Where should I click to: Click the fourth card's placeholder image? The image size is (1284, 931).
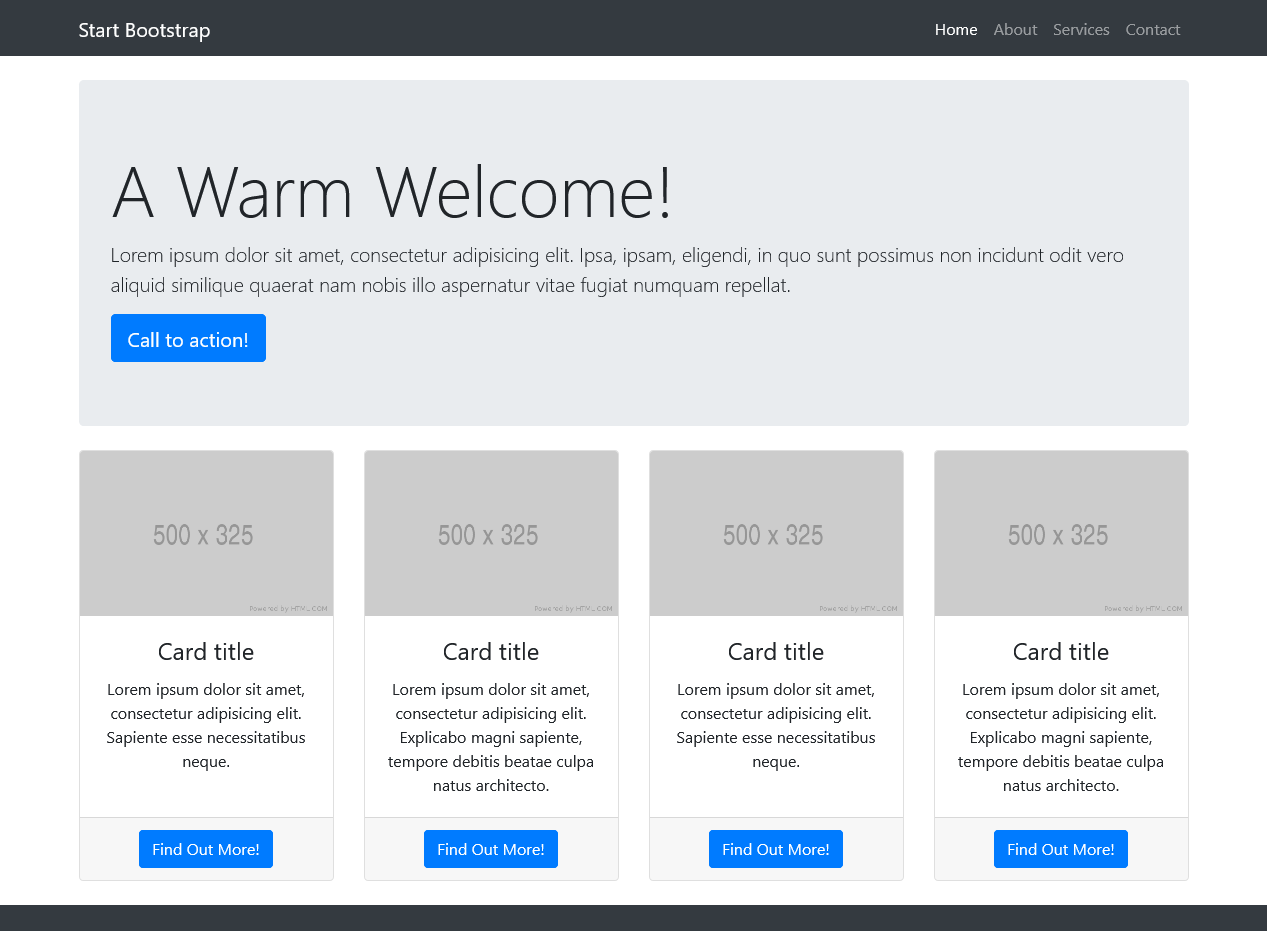click(1061, 533)
